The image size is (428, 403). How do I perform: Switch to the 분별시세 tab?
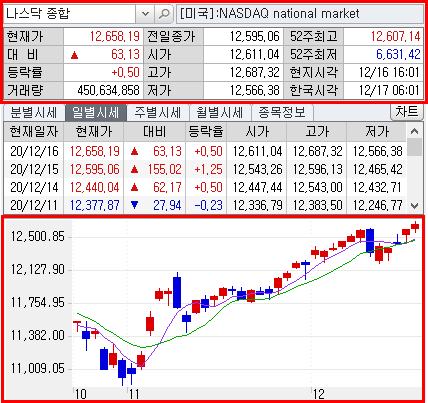[34, 113]
